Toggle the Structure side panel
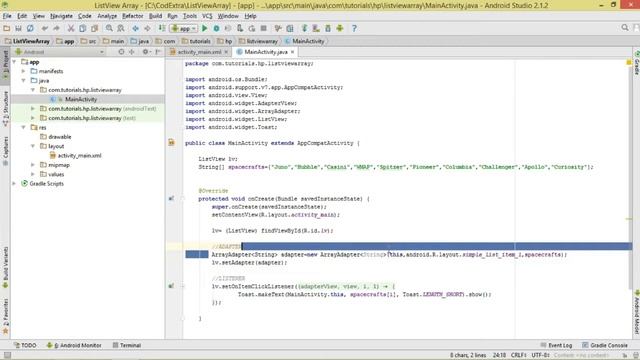Screen dimensions: 640x360 click(5, 109)
